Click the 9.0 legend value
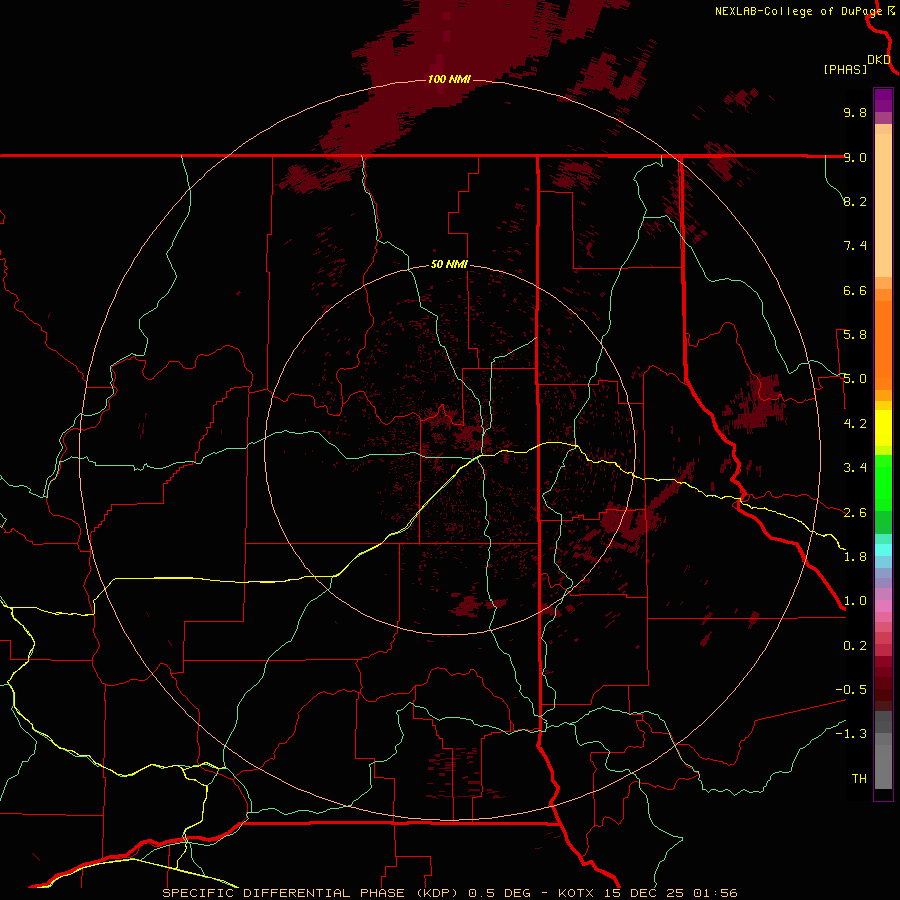Image resolution: width=900 pixels, height=900 pixels. 855,157
